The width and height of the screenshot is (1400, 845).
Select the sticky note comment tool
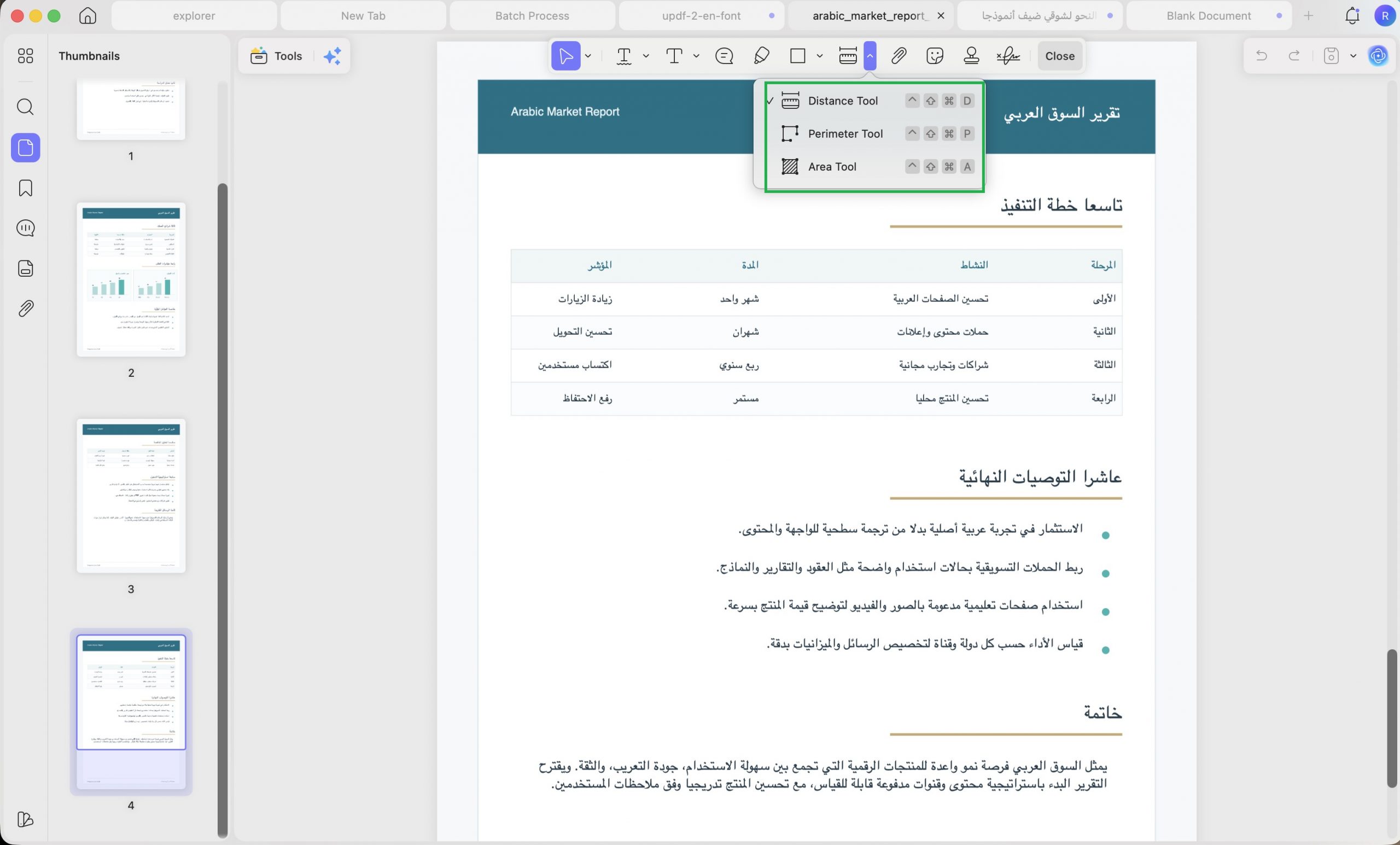pyautogui.click(x=725, y=56)
